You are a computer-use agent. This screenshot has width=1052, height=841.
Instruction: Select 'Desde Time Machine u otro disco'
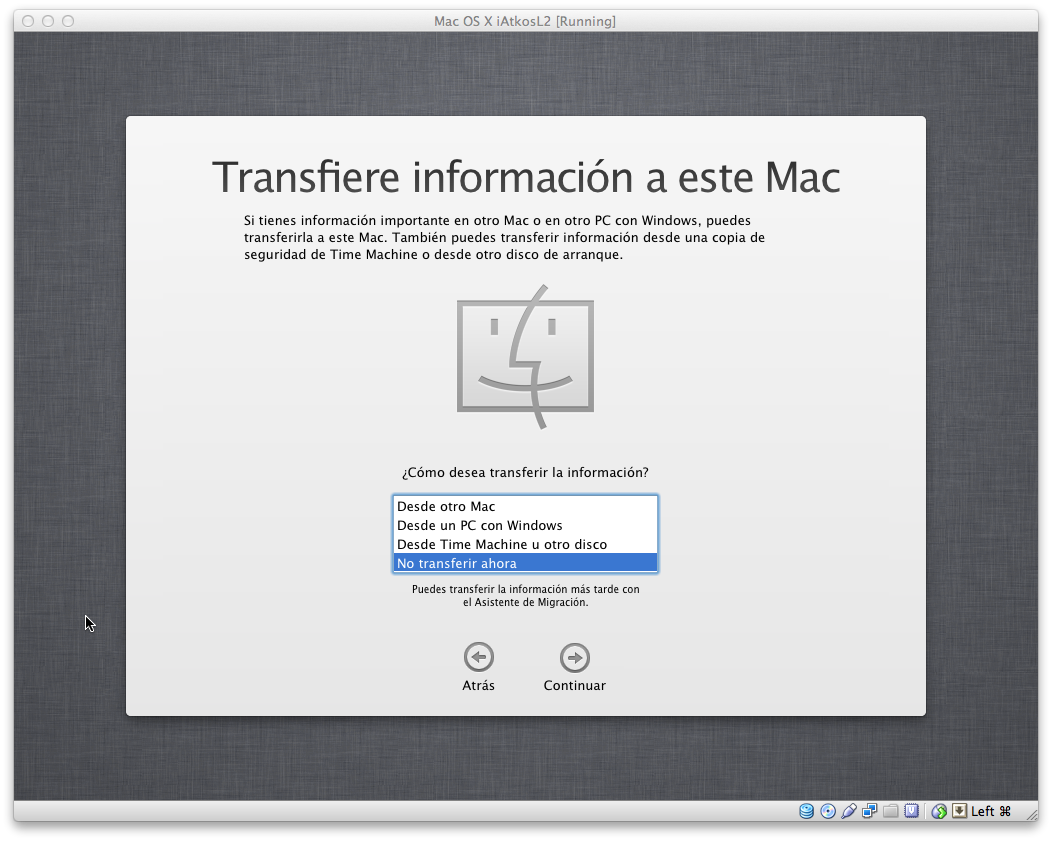coord(525,544)
